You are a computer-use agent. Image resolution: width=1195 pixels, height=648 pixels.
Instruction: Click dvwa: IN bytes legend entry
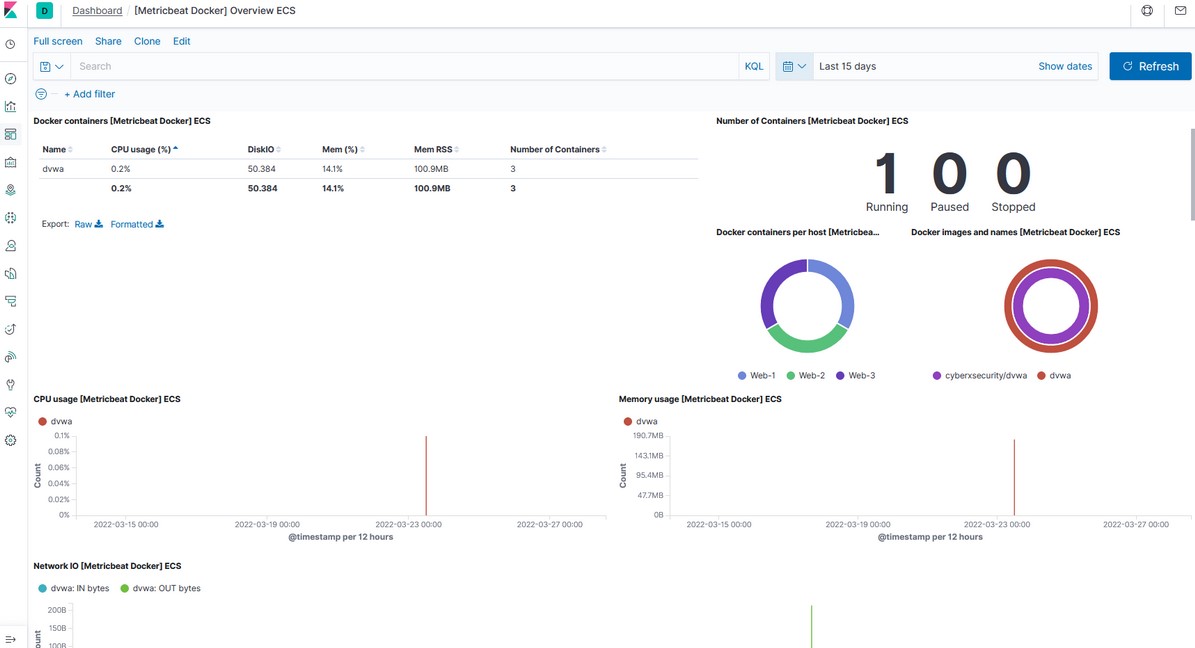[74, 589]
